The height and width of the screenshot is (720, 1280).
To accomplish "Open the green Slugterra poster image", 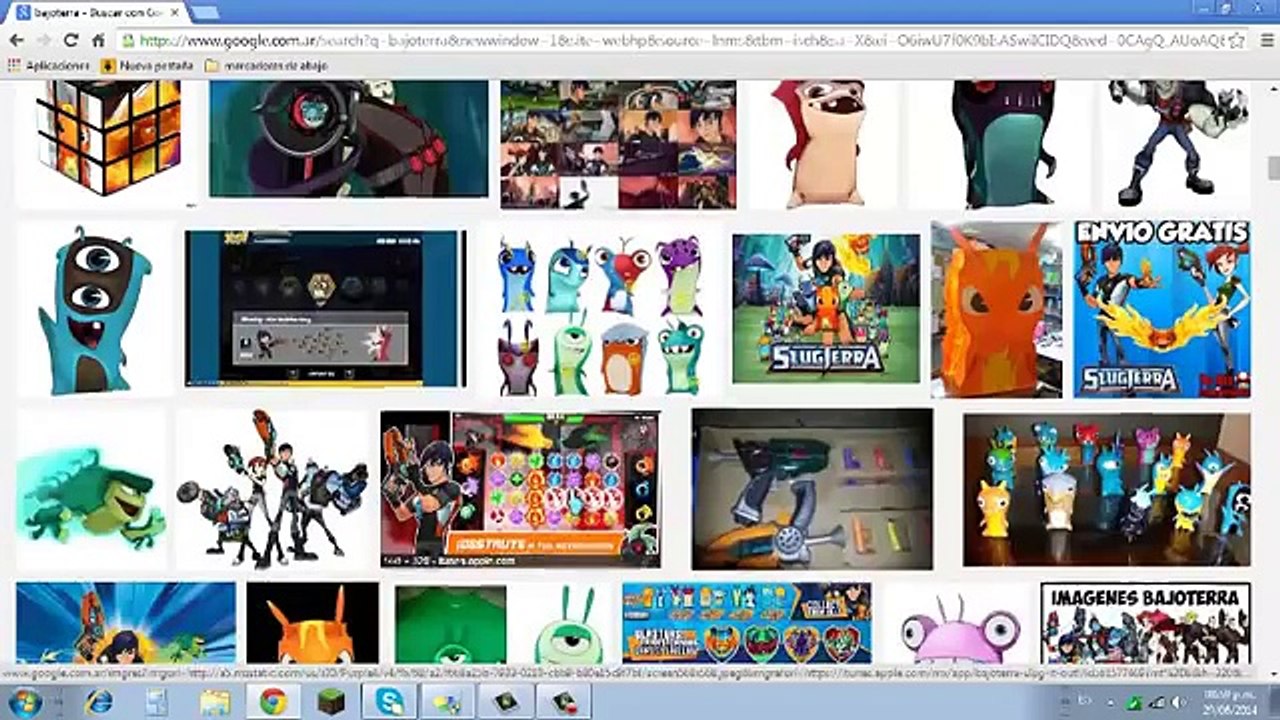I will point(826,309).
